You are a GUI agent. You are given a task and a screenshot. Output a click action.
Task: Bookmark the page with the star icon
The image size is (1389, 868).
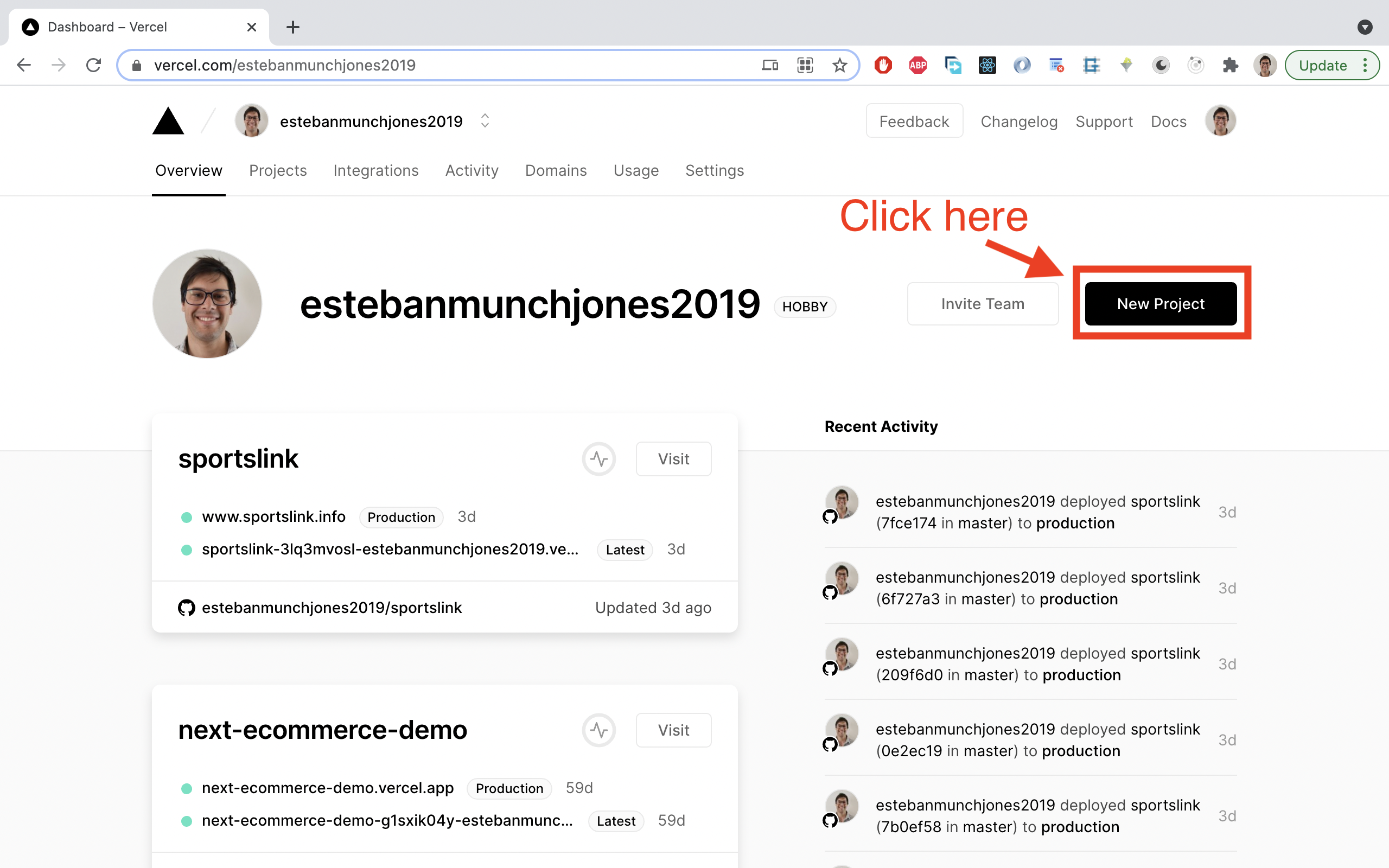(x=840, y=65)
